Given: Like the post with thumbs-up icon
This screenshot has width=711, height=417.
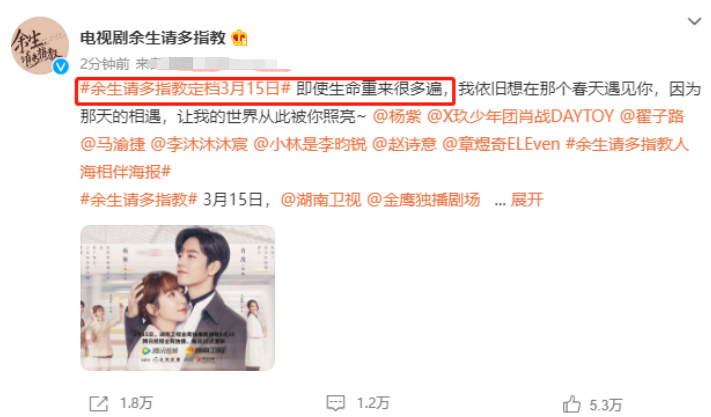Looking at the screenshot, I should [571, 403].
